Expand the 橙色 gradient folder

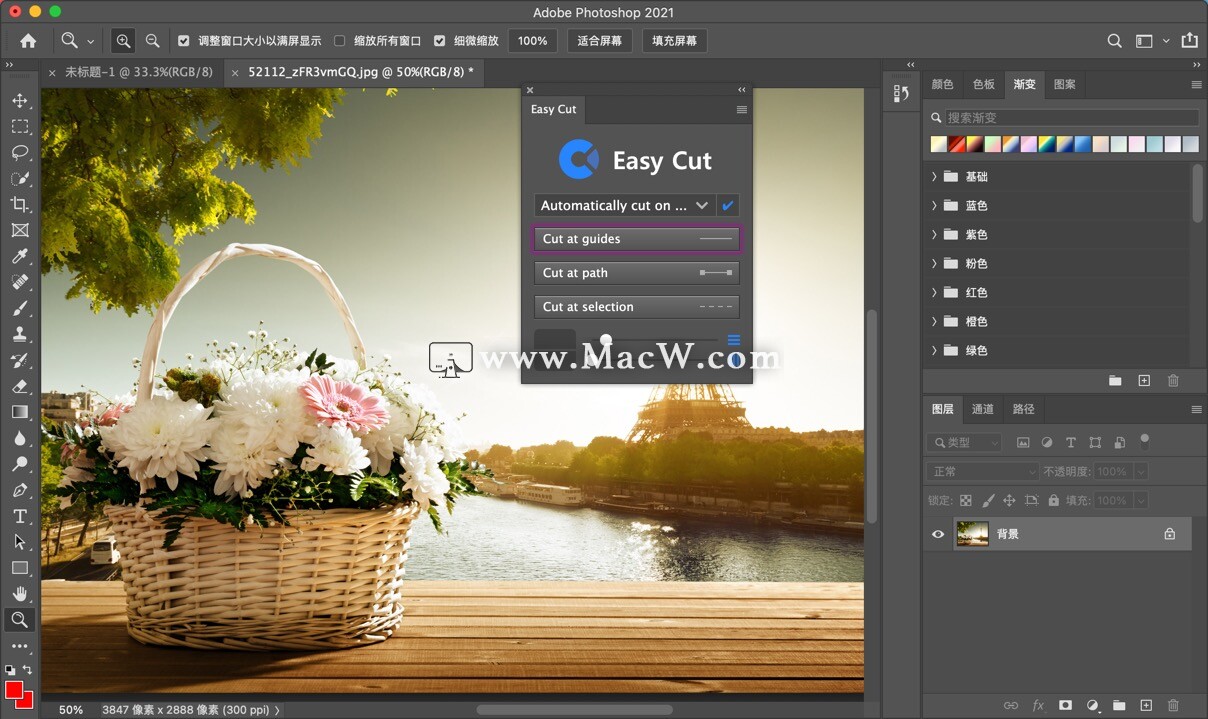point(934,322)
